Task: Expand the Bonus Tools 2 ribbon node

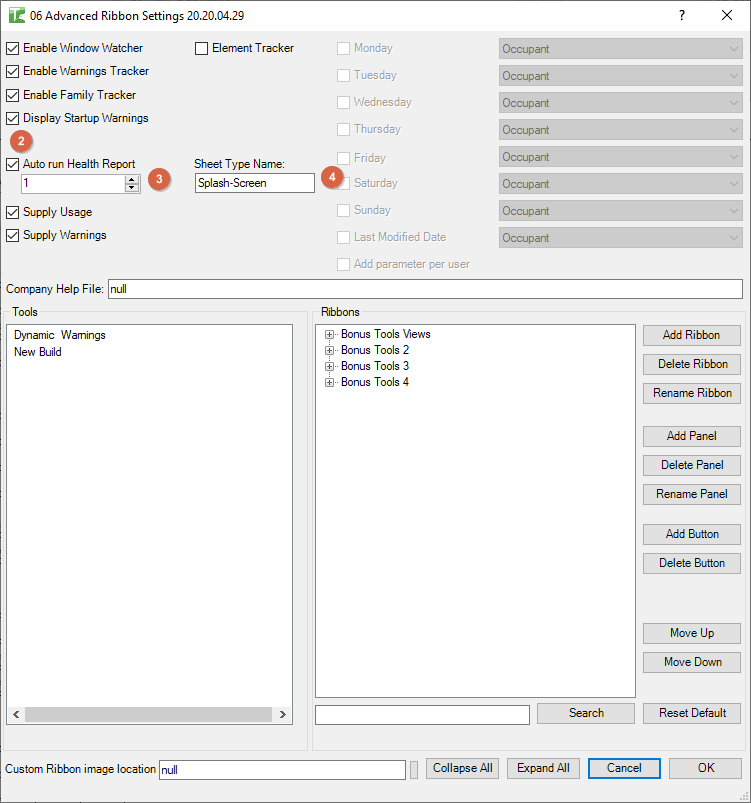Action: click(x=329, y=350)
